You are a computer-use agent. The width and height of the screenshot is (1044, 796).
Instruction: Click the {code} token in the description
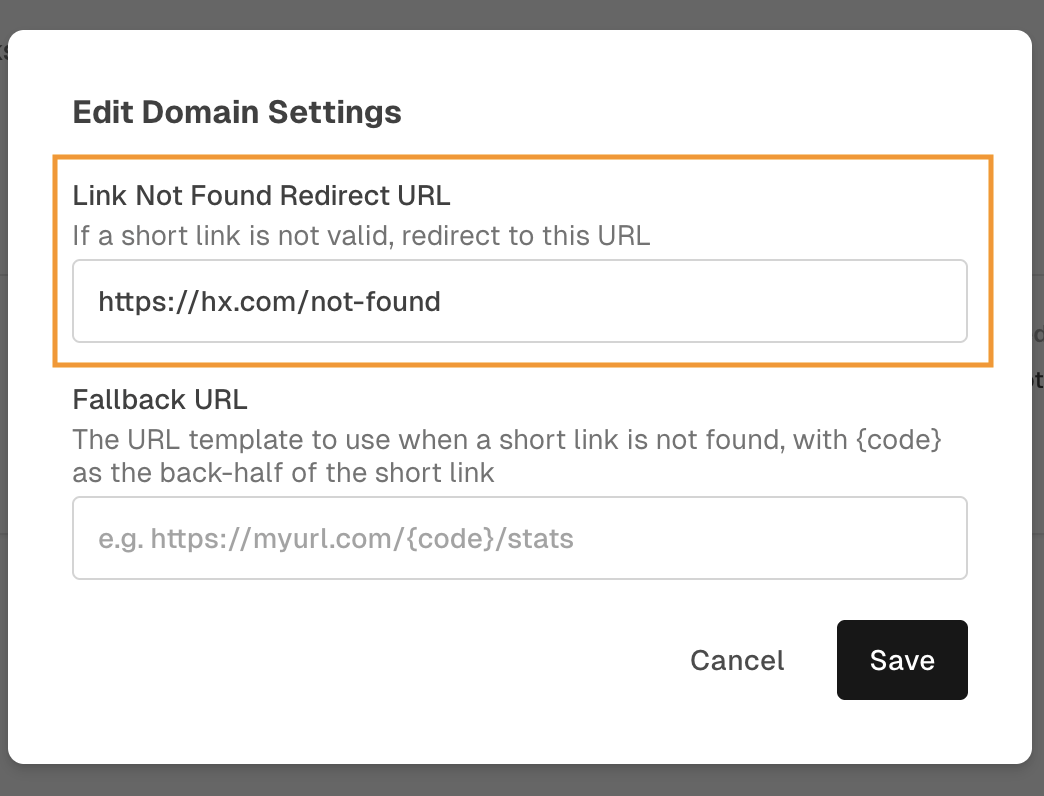point(899,440)
